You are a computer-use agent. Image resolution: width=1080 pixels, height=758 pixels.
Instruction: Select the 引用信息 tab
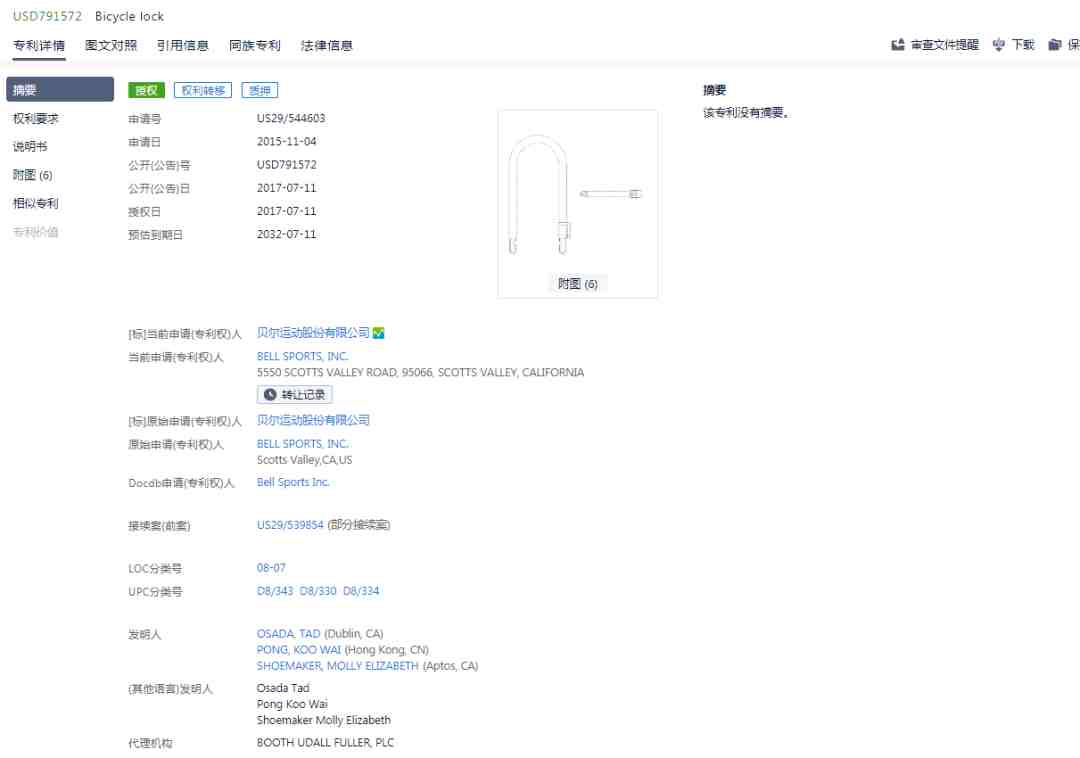pos(183,45)
